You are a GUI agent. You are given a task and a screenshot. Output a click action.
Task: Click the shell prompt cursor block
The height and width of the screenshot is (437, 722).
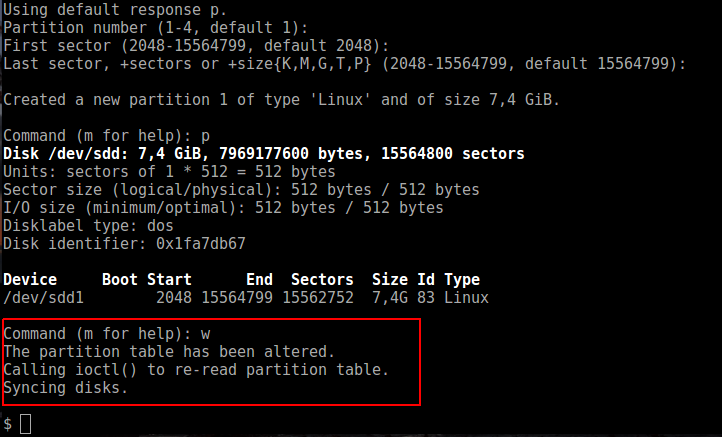(x=26, y=424)
